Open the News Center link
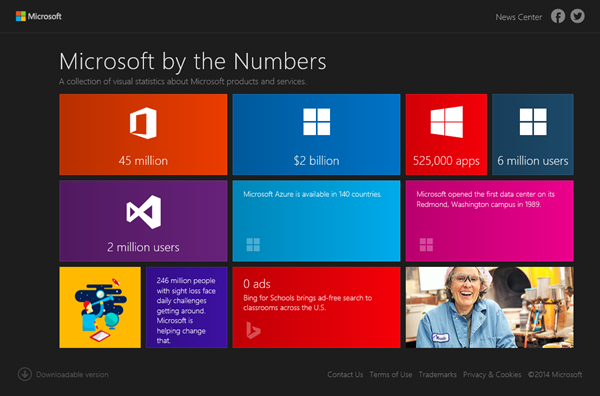Viewport: 600px width, 396px height. click(518, 17)
